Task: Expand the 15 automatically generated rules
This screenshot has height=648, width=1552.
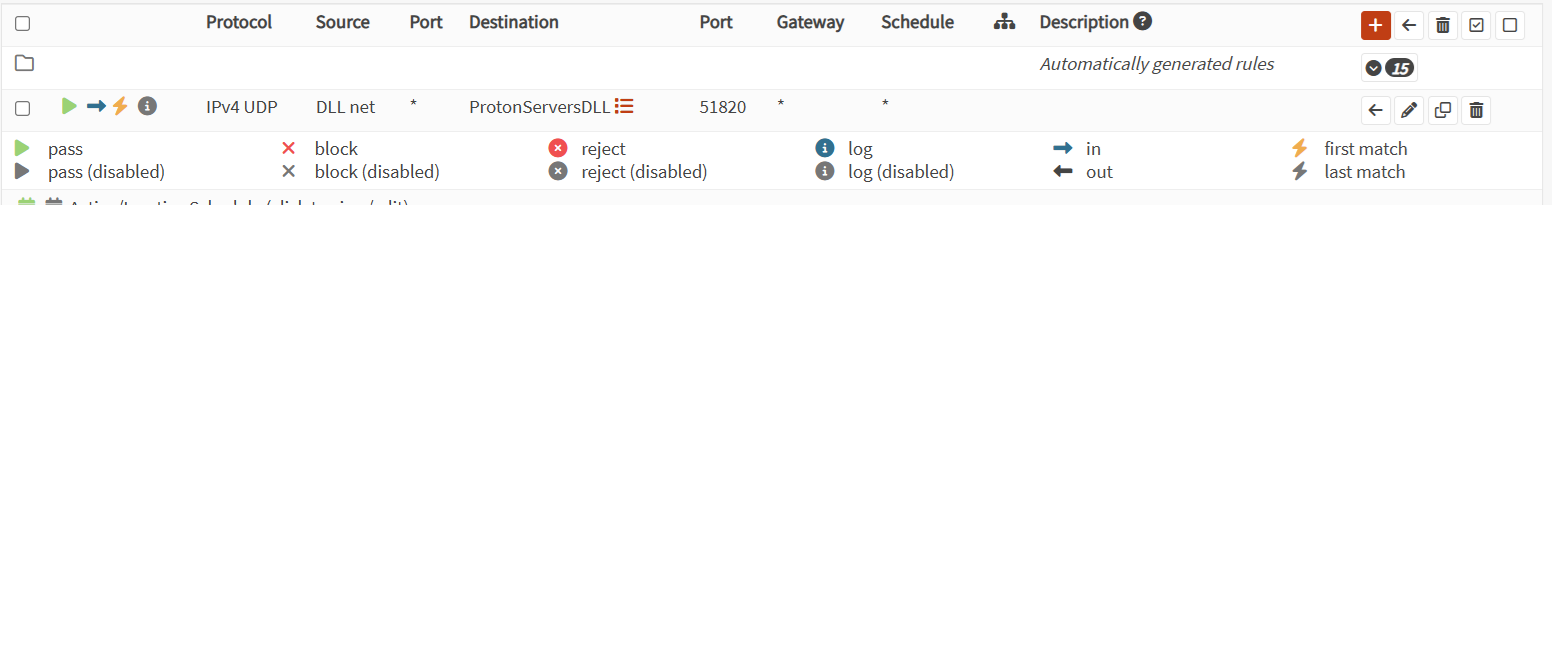Action: 1389,68
